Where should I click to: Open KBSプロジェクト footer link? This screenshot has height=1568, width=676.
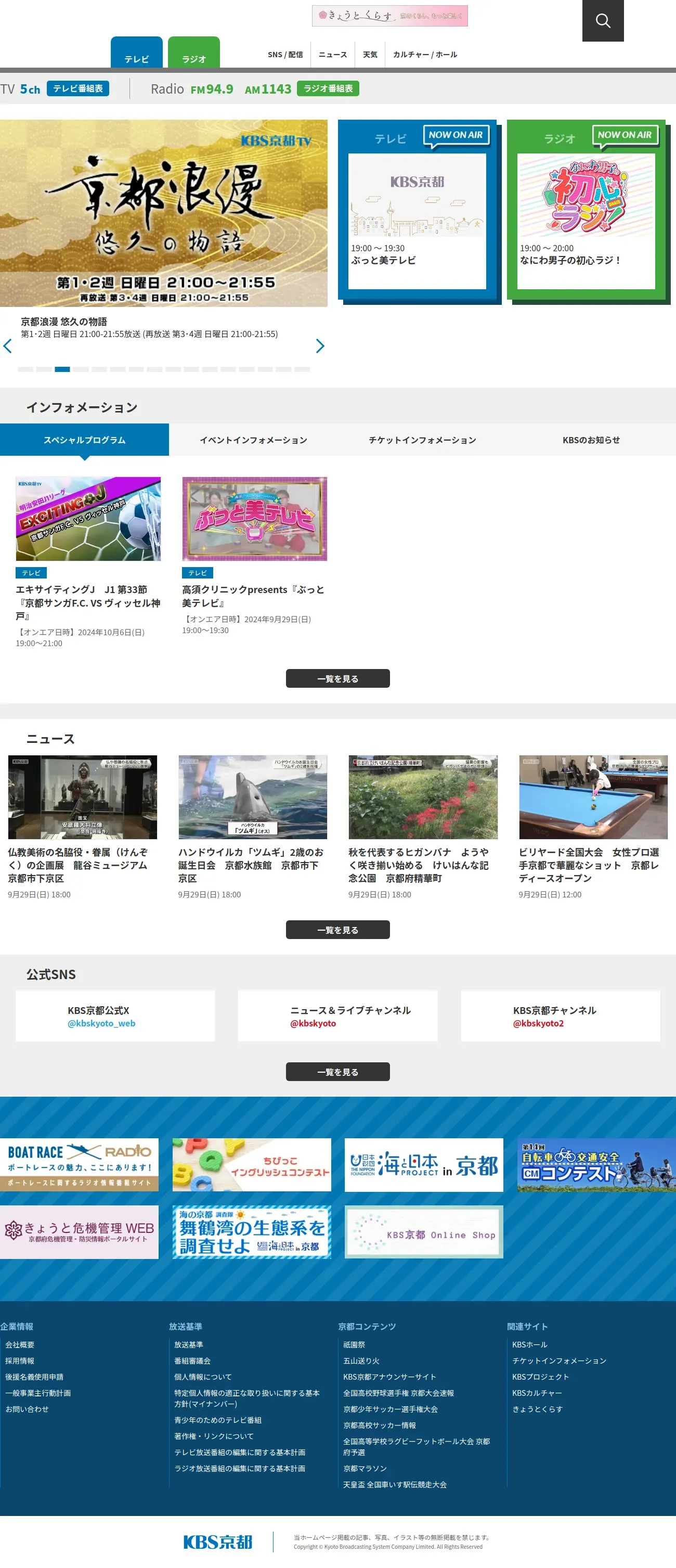coord(541,1377)
